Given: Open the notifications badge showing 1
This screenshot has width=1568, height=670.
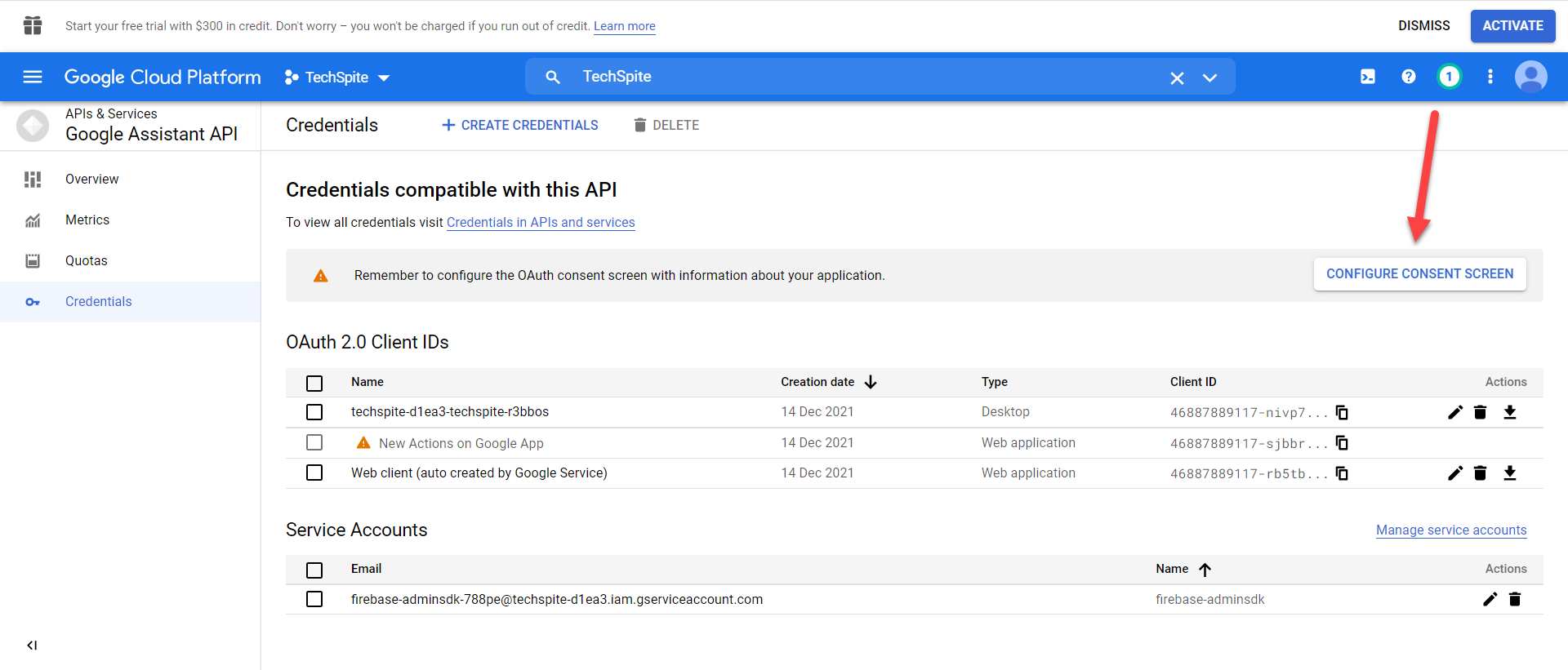Looking at the screenshot, I should [1449, 77].
